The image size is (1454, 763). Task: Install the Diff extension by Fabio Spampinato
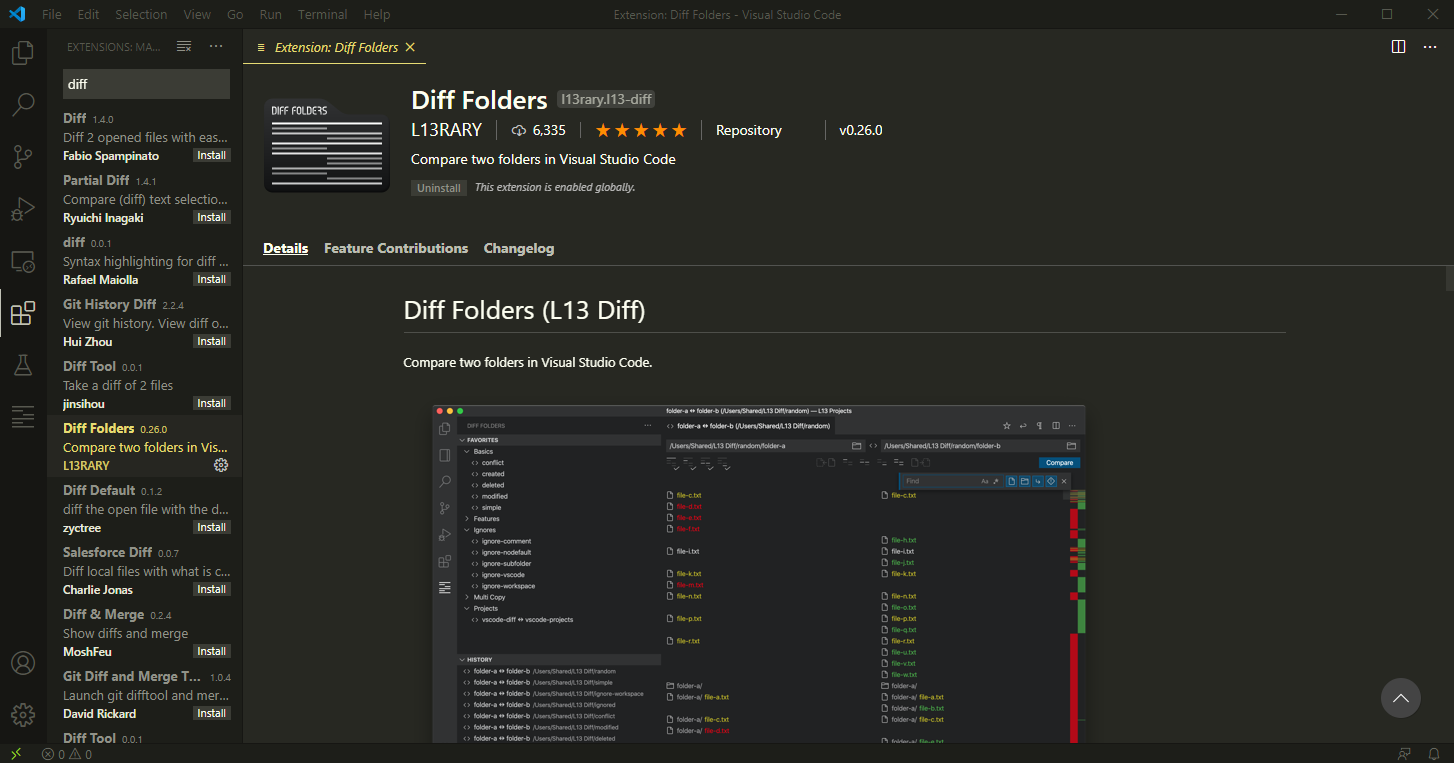point(211,155)
